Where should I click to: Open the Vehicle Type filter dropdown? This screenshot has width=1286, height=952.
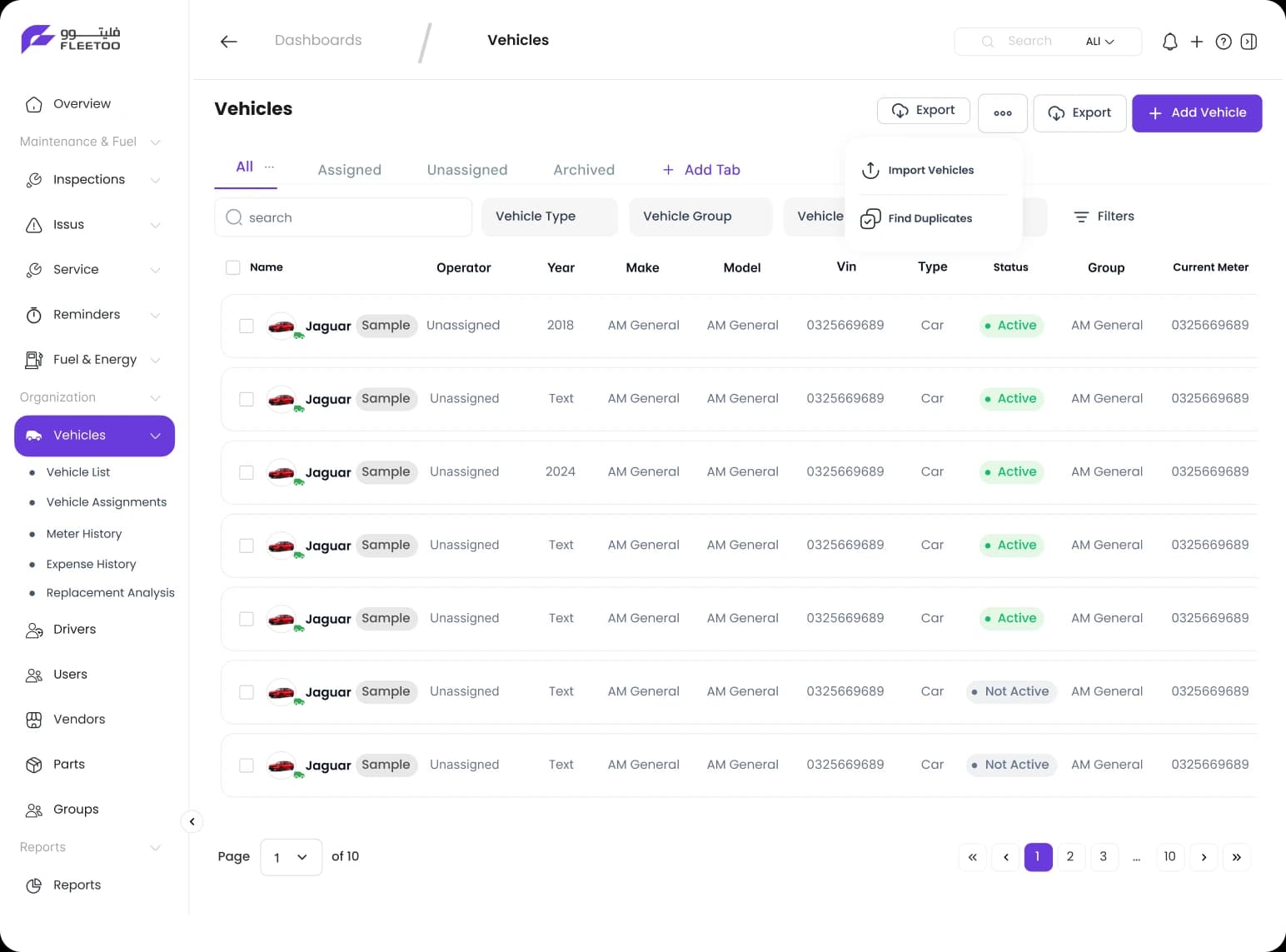[x=549, y=217]
